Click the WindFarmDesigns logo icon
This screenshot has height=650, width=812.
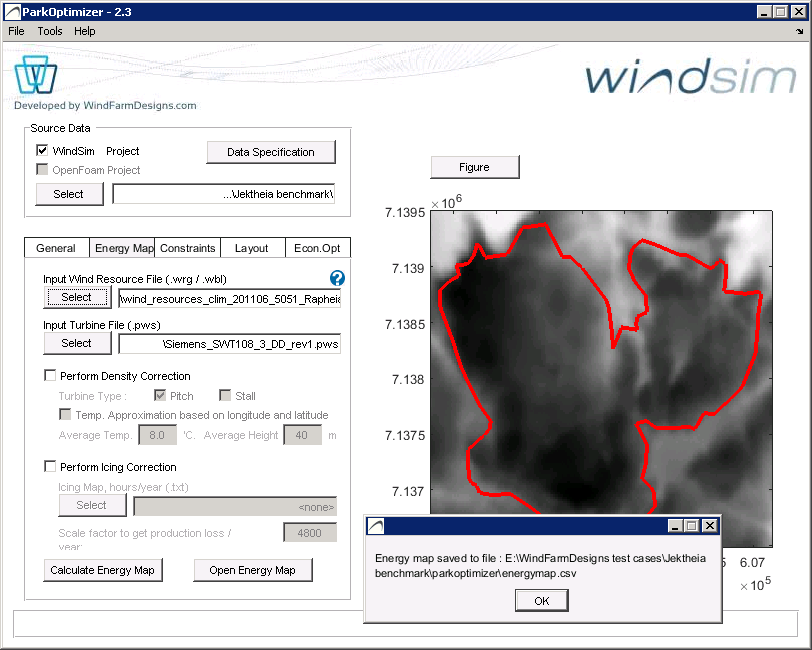tap(35, 75)
